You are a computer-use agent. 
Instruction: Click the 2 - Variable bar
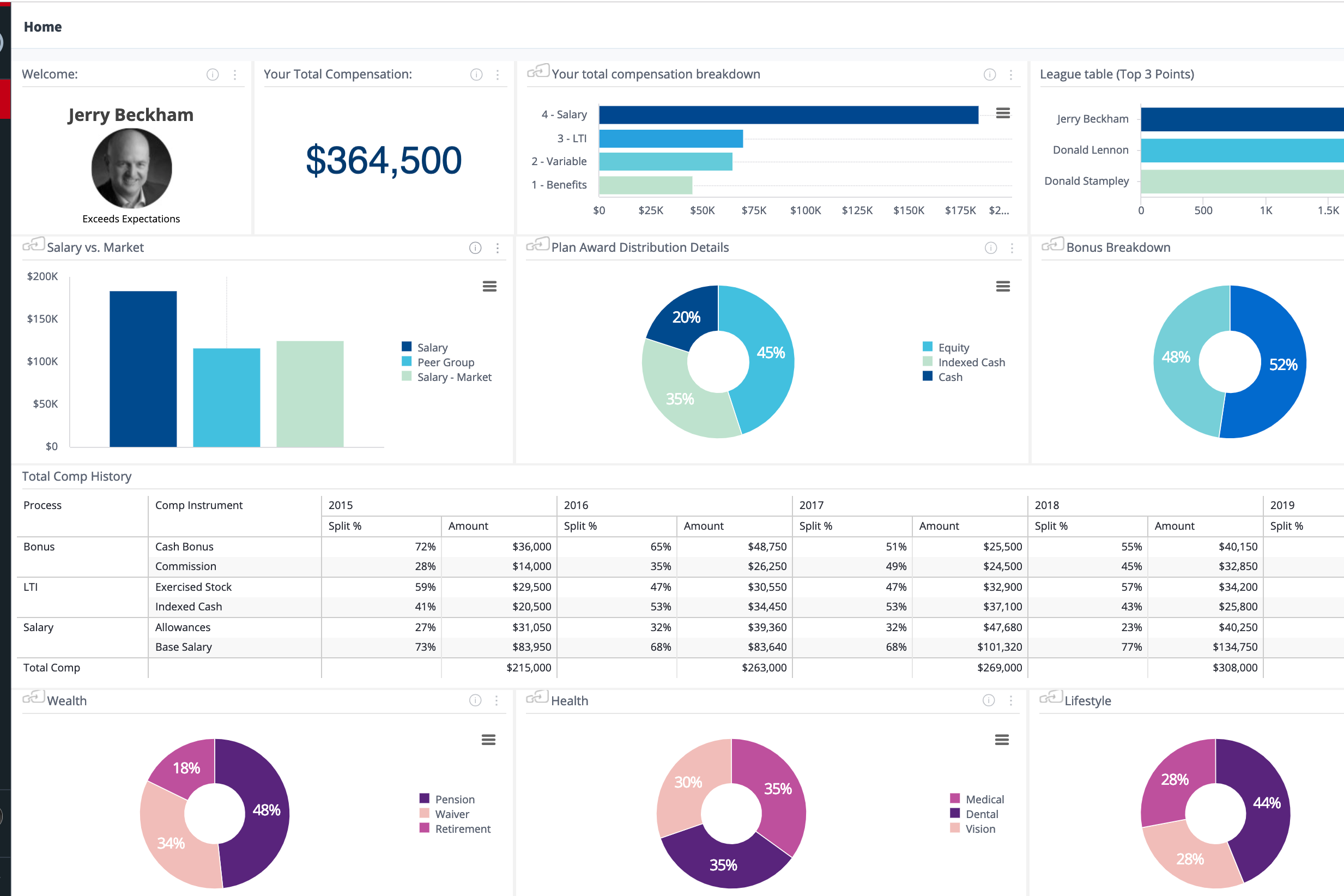pos(665,162)
